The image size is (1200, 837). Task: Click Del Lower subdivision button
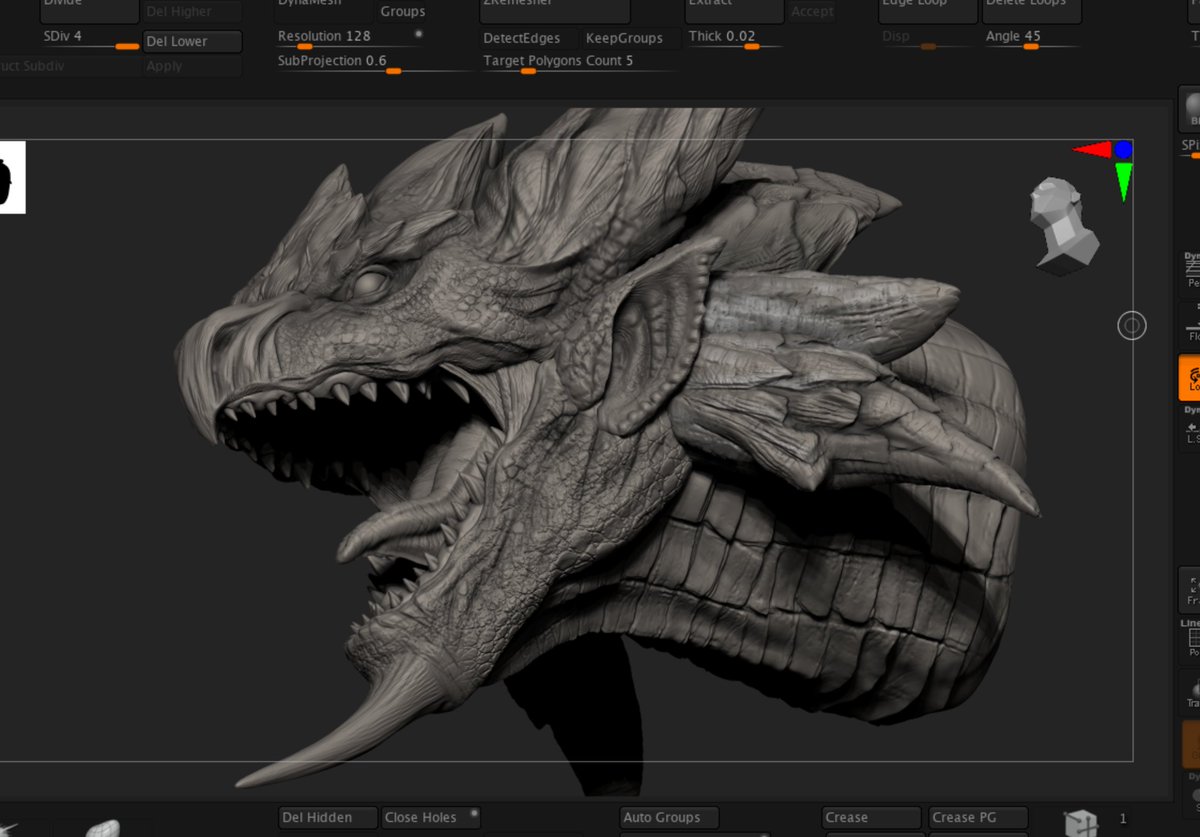click(192, 41)
